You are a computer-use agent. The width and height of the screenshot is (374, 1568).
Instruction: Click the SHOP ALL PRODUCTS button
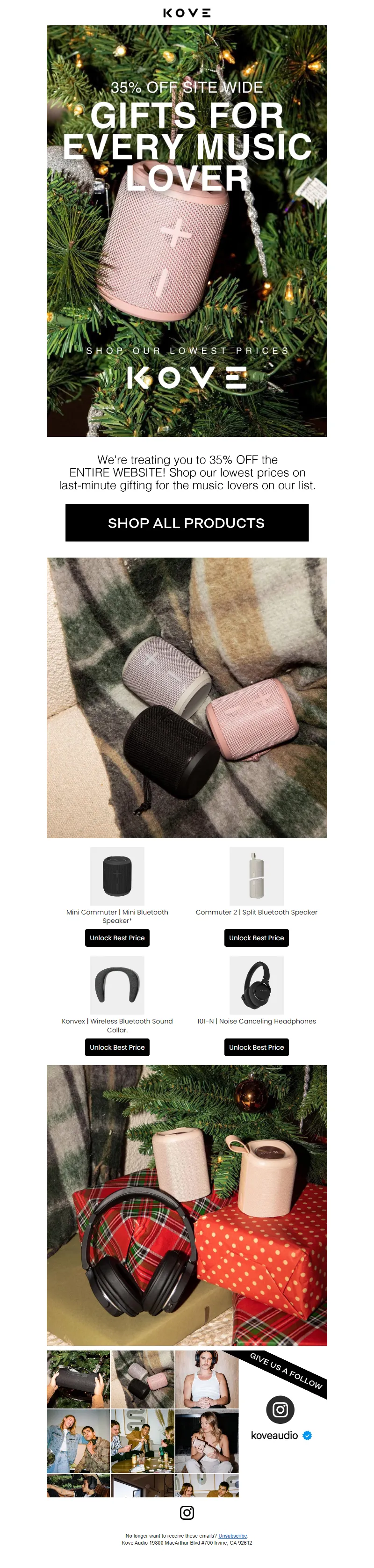click(x=187, y=522)
